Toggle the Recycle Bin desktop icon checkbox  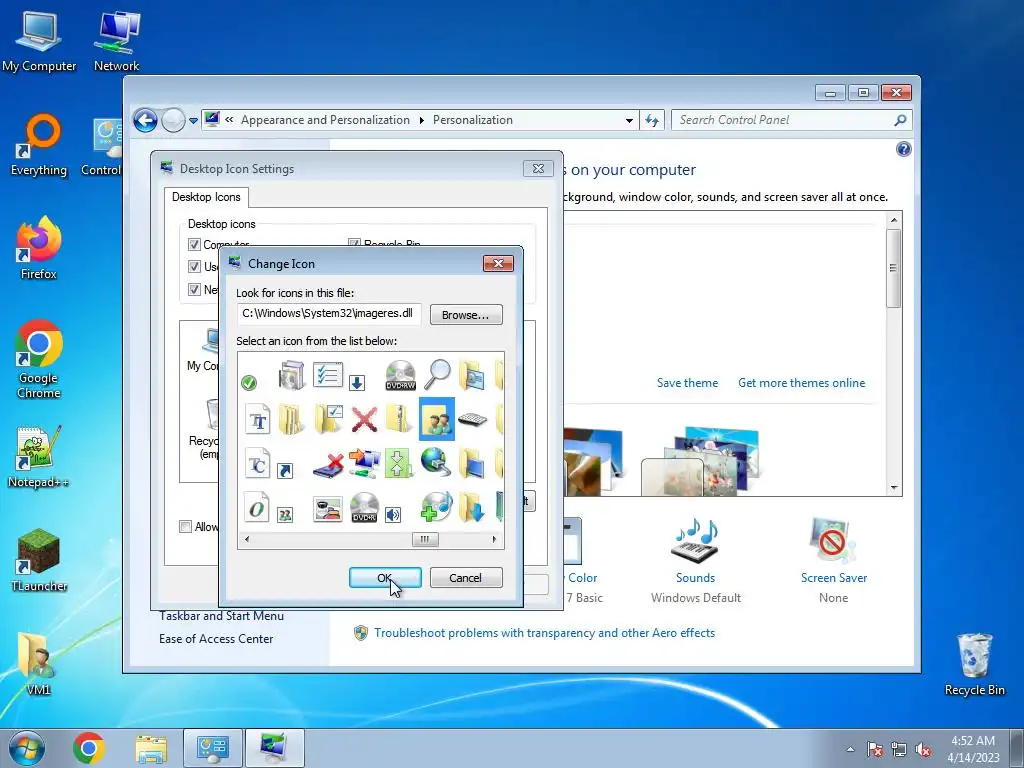point(354,244)
